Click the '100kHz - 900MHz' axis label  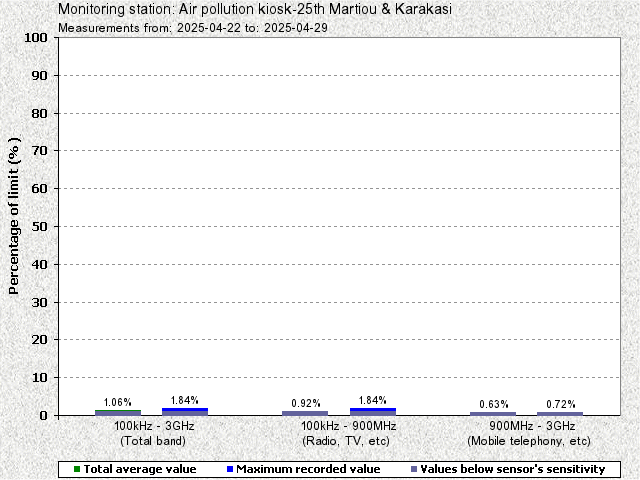click(349, 426)
